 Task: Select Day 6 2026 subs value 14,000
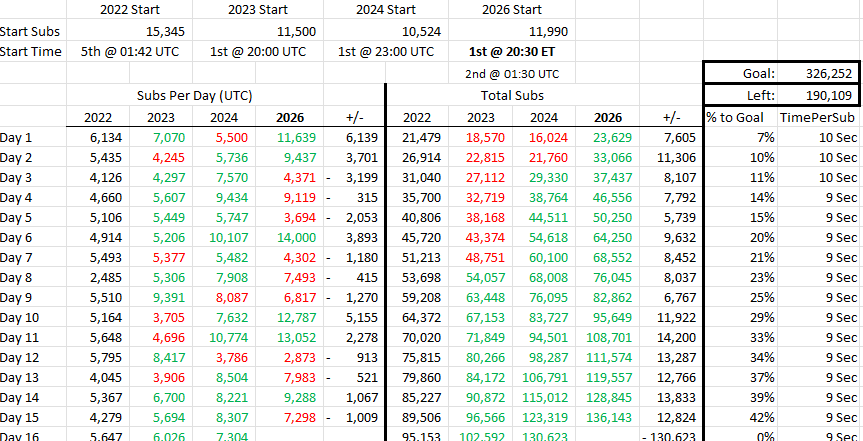[290, 238]
